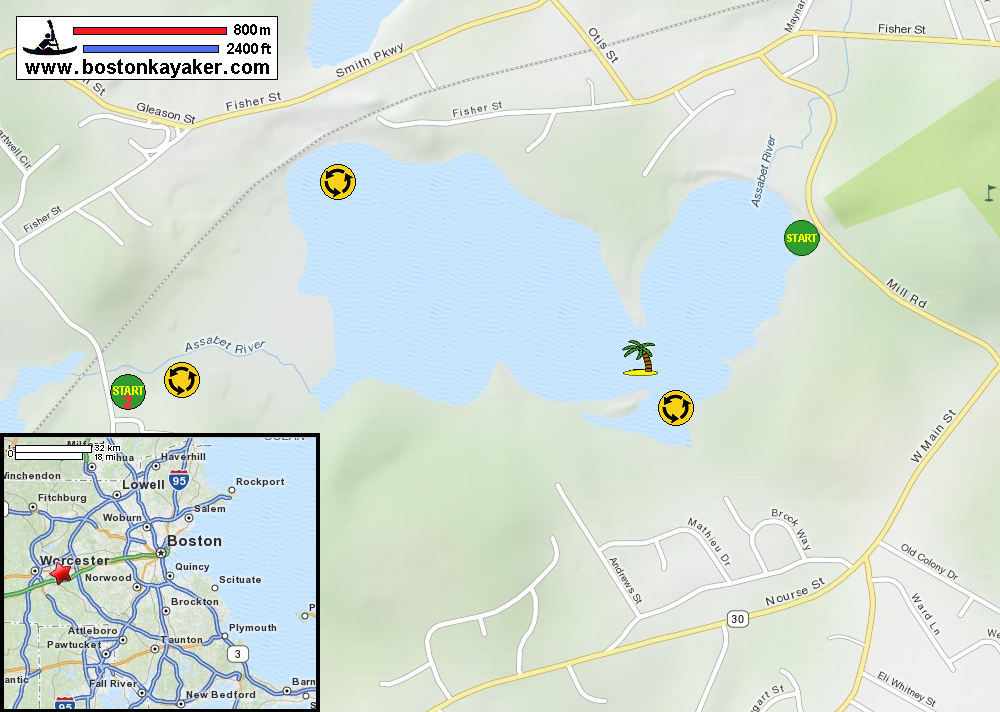Click the Eli Whitney St street label
Screen dimensions: 1000x712
(x=906, y=688)
